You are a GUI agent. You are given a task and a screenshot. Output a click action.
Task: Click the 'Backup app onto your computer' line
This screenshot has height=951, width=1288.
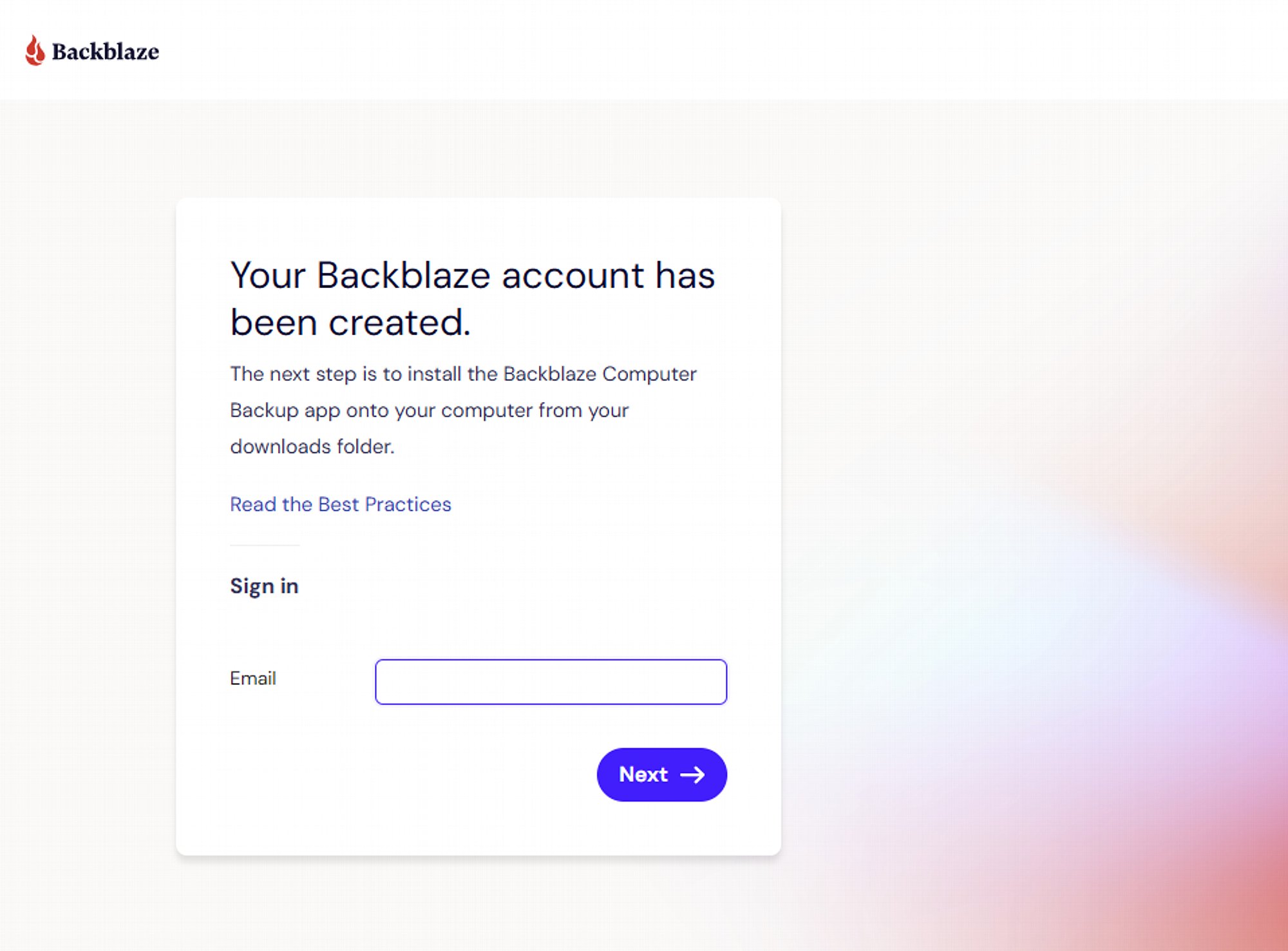pyautogui.click(x=429, y=410)
